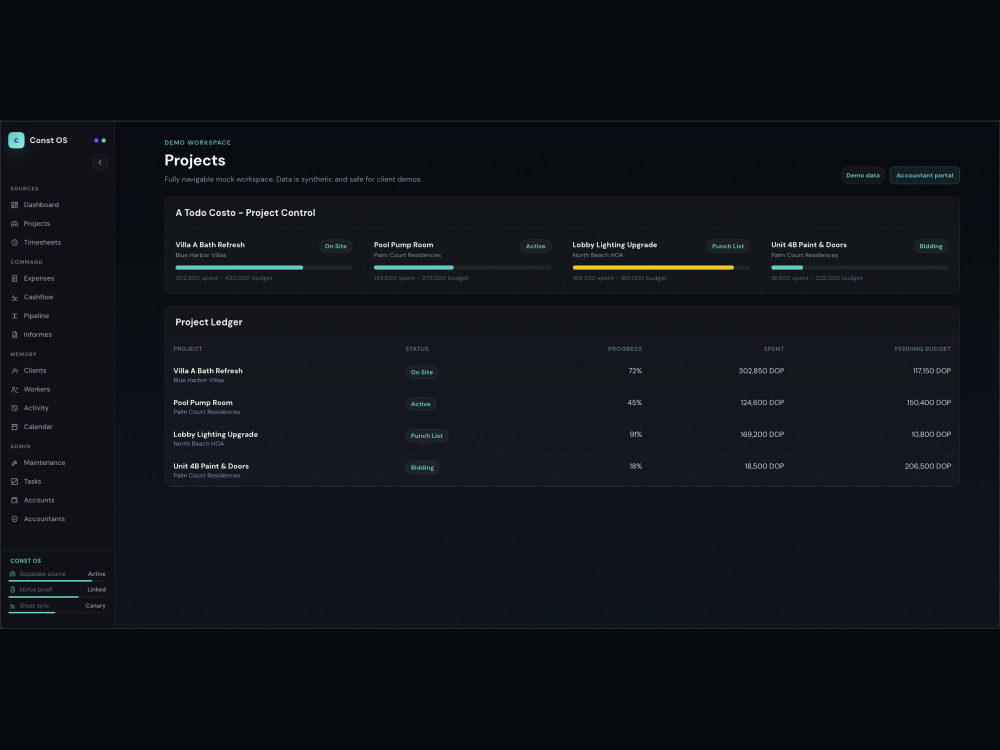Click the yellow Lobby Lighting Upgrade progress bar

661,268
